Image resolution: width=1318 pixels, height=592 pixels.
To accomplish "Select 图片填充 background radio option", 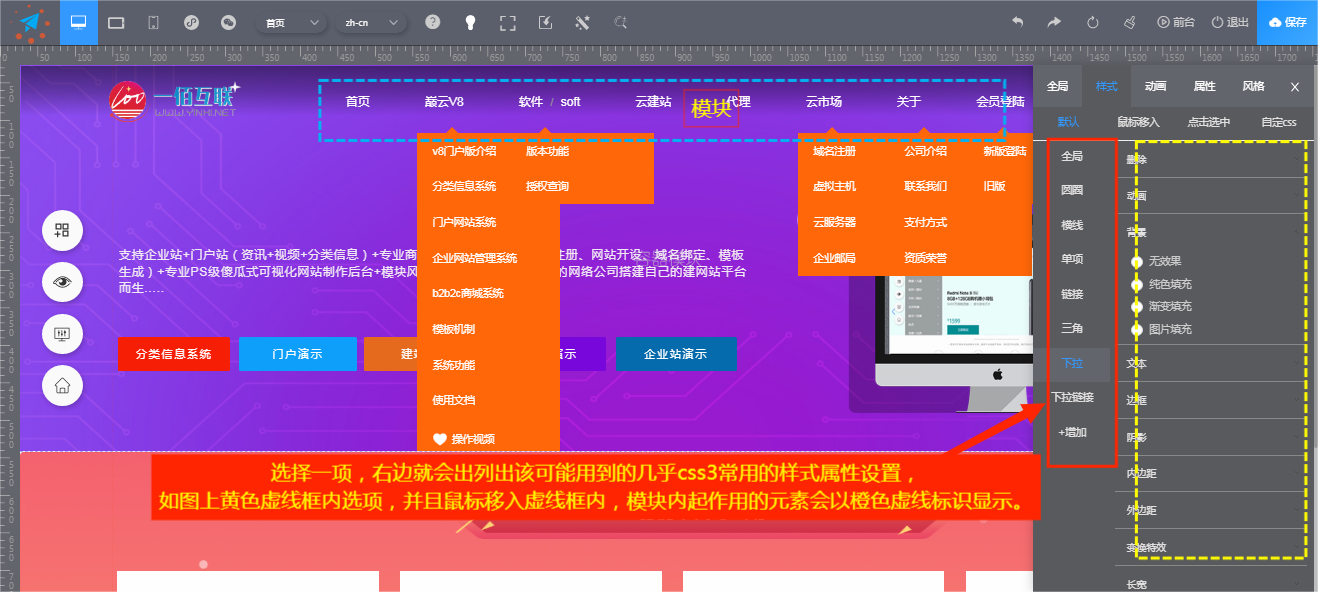I will point(1138,329).
